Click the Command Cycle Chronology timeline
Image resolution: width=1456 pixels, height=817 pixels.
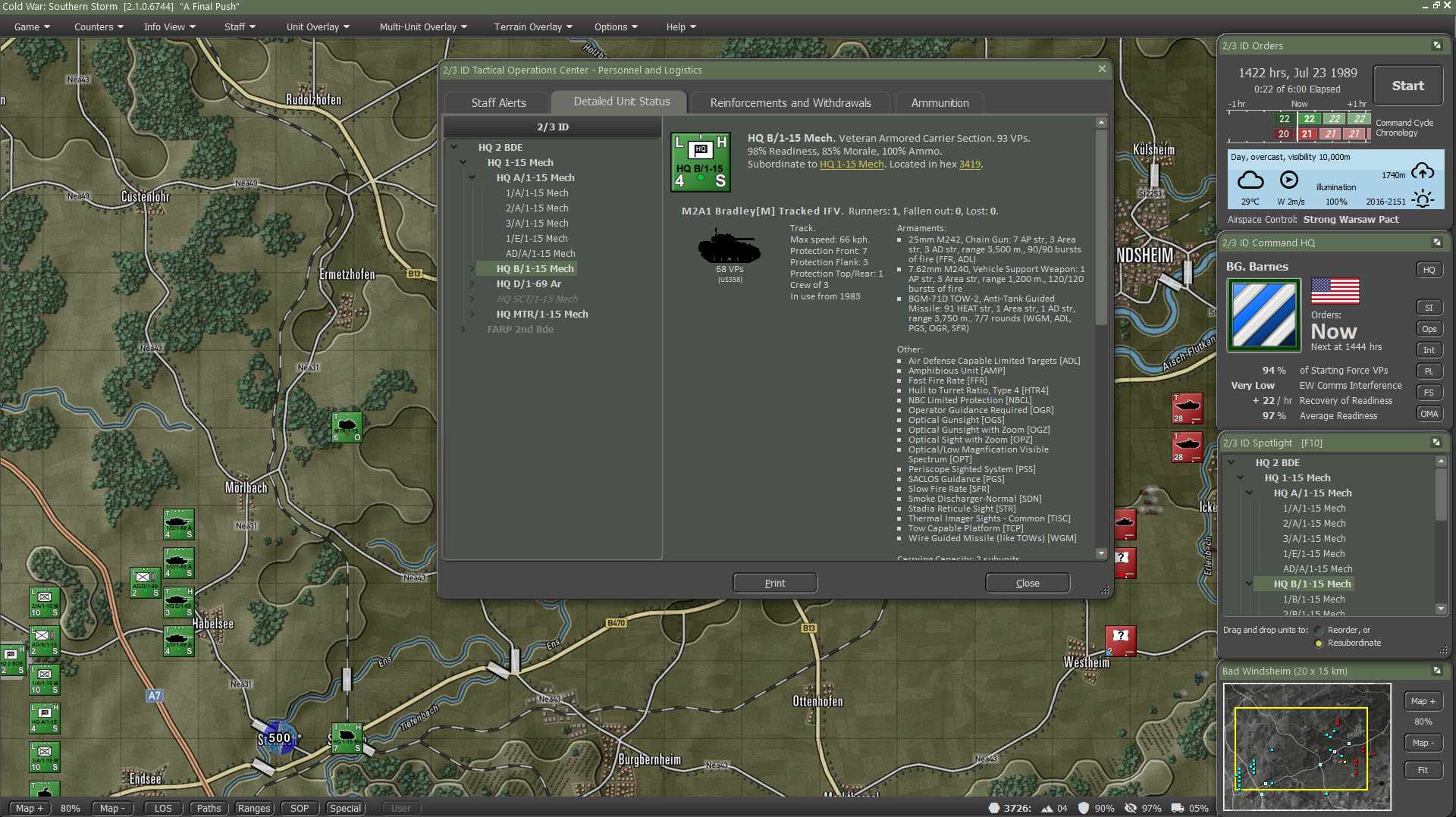(1299, 127)
